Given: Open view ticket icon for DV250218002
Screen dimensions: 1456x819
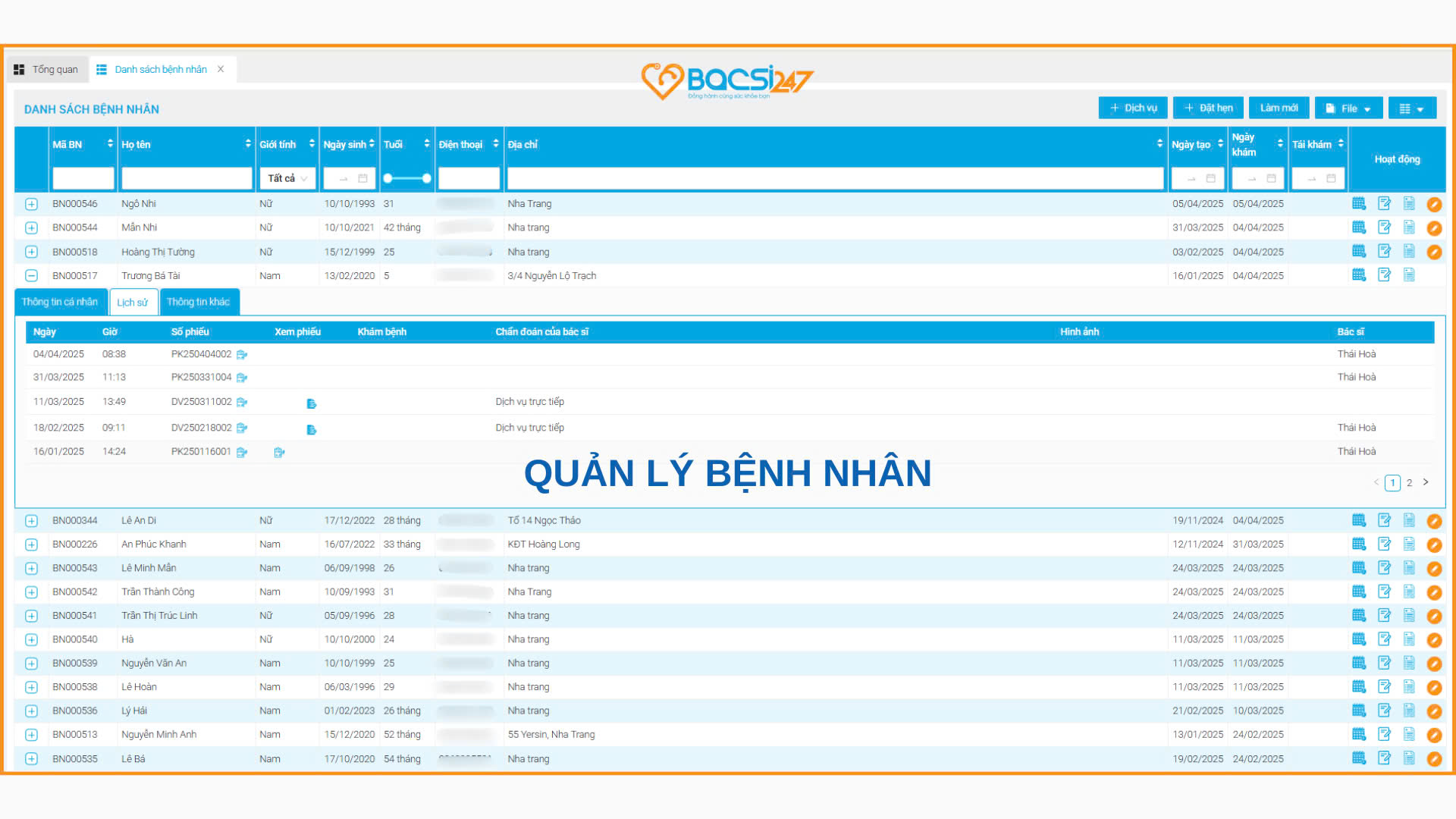Looking at the screenshot, I should (311, 429).
